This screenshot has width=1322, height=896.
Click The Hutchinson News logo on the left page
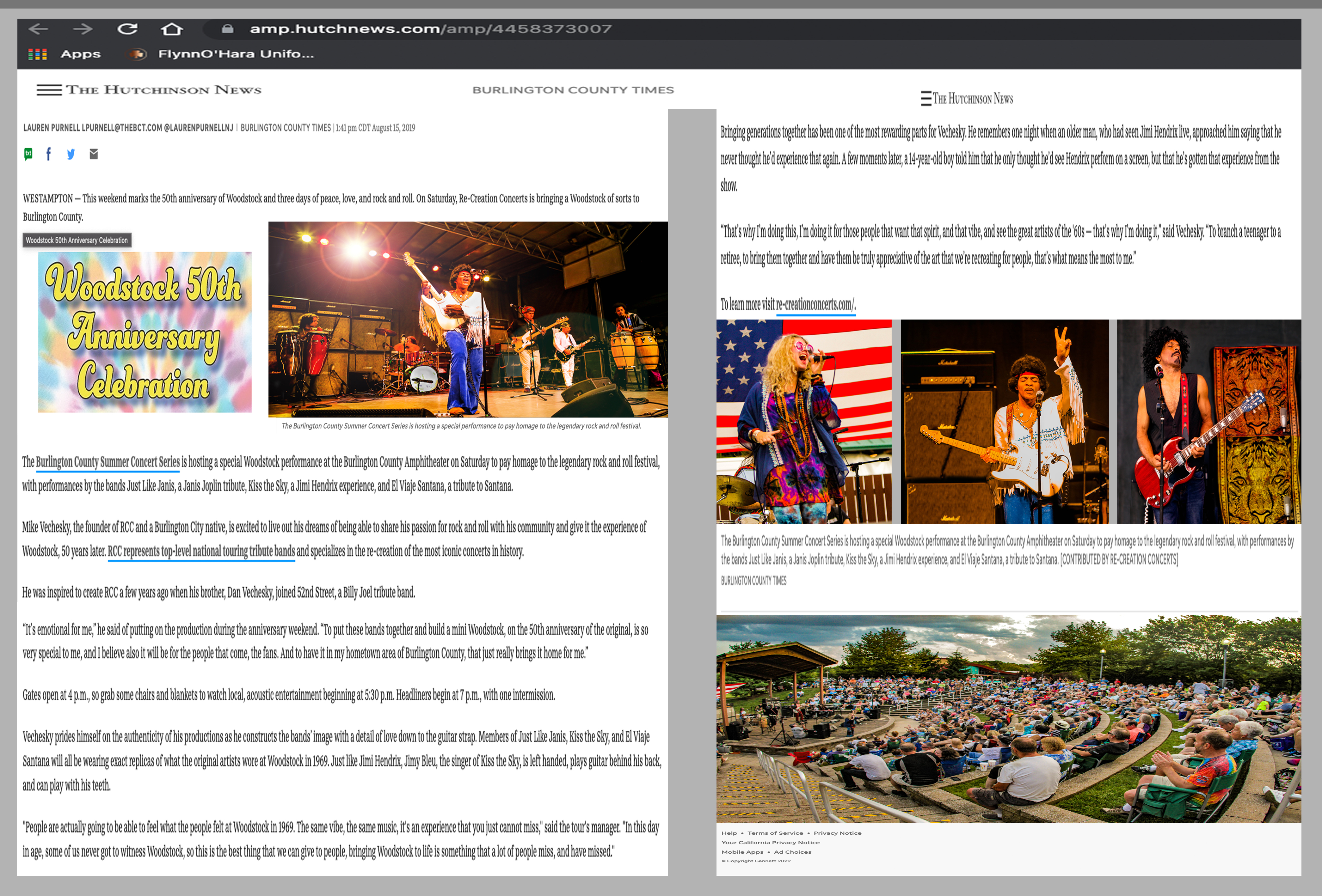pos(164,90)
